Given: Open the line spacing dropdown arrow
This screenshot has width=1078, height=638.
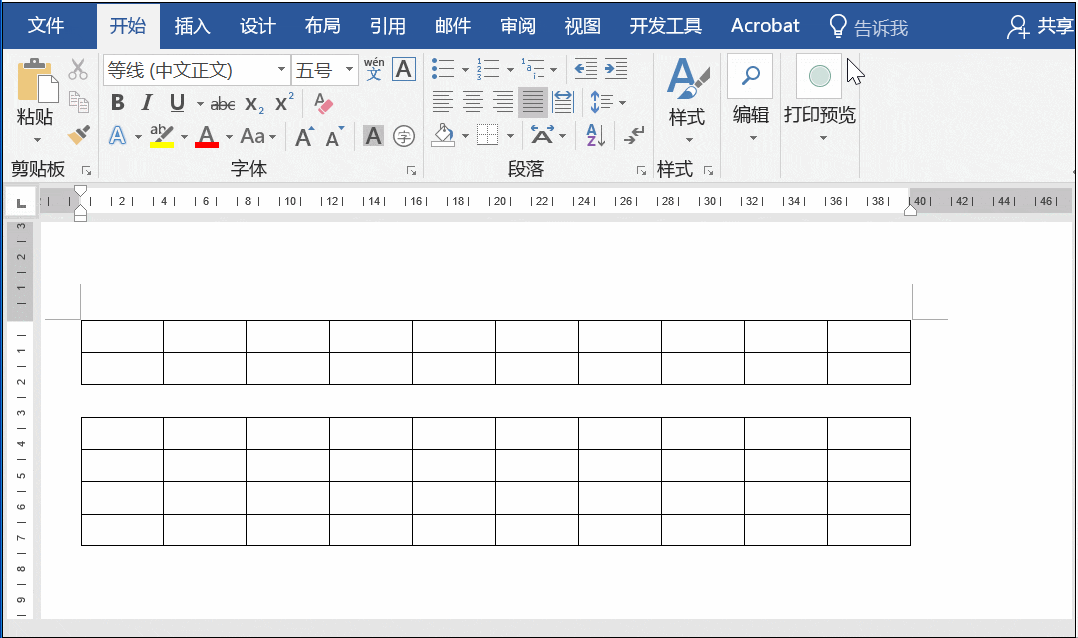Looking at the screenshot, I should click(x=622, y=103).
